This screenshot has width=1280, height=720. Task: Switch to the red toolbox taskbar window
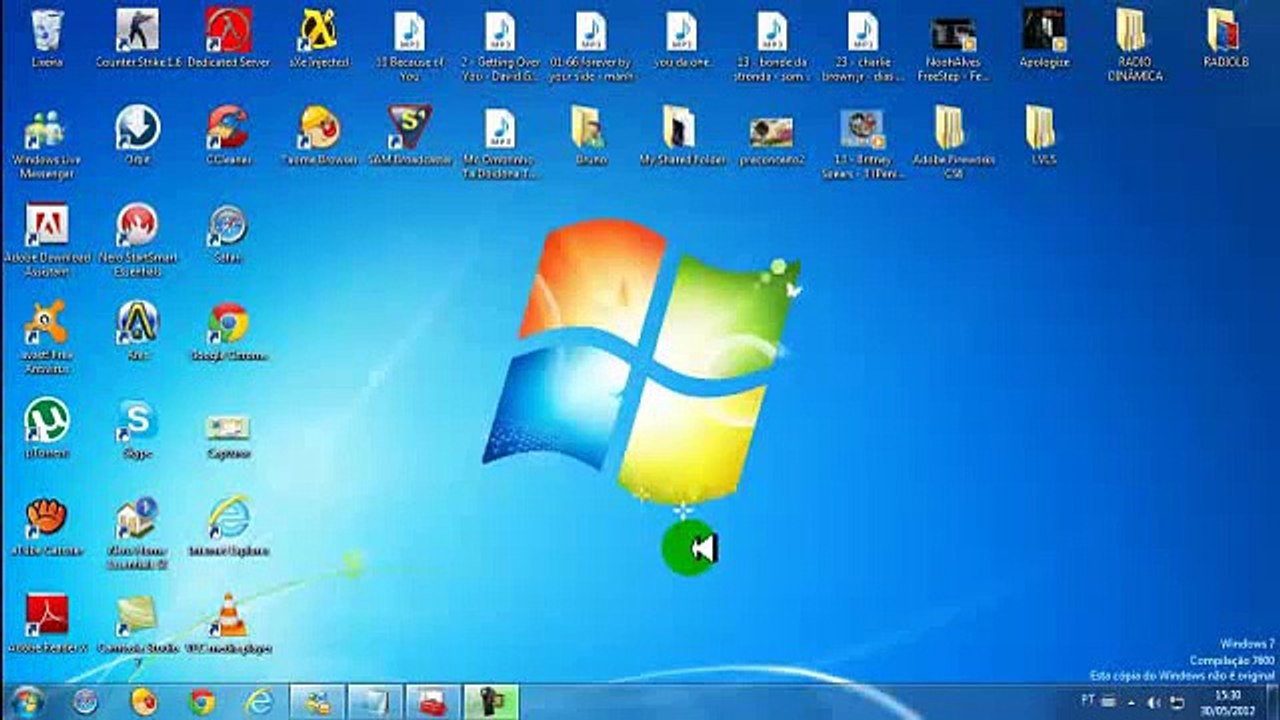tap(433, 702)
